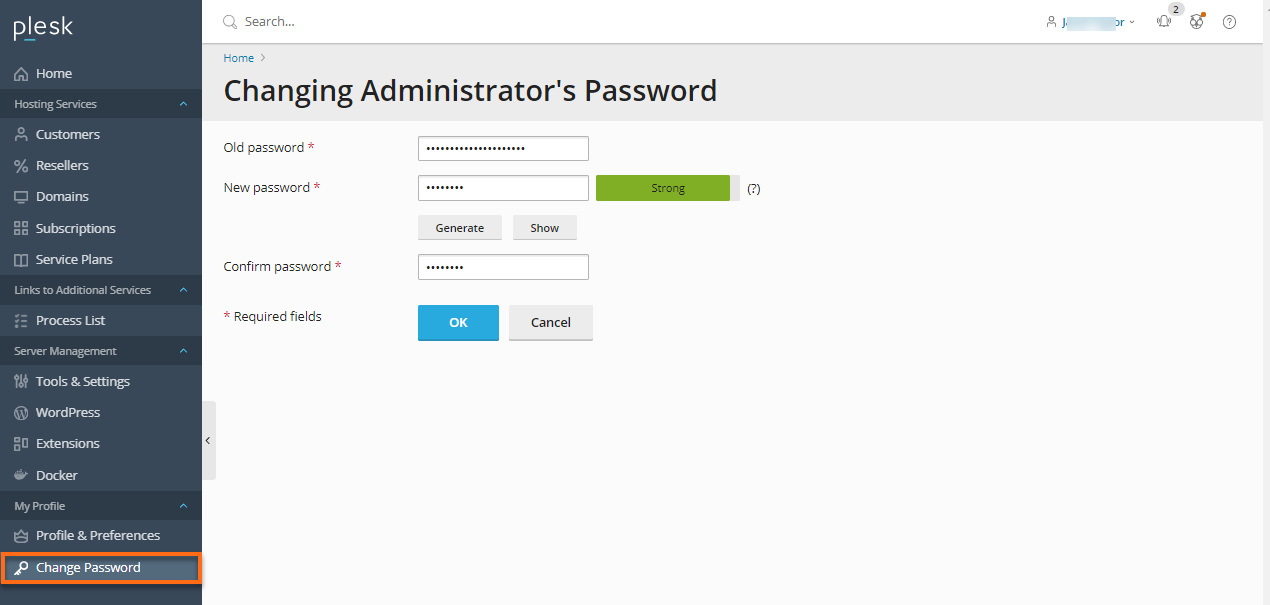Collapse the sidebar using the chevron
1270x605 pixels.
pyautogui.click(x=208, y=439)
